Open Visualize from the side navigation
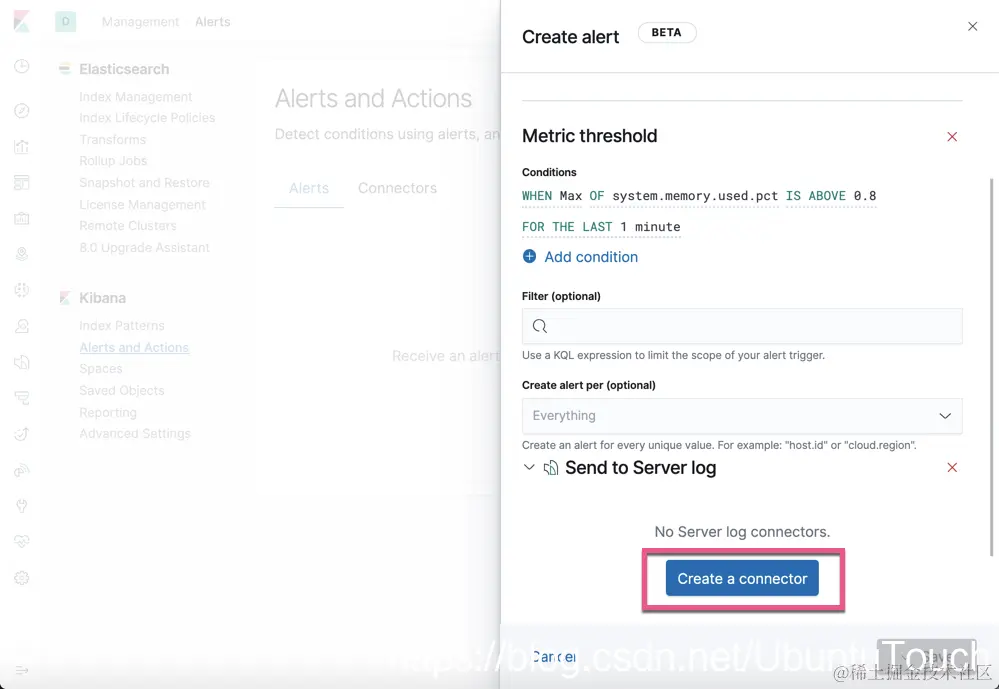Image resolution: width=999 pixels, height=689 pixels. [22, 147]
